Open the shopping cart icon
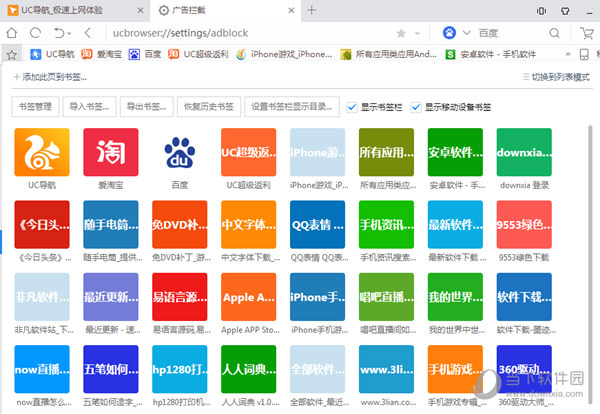The width and height of the screenshot is (600, 414). point(587,33)
